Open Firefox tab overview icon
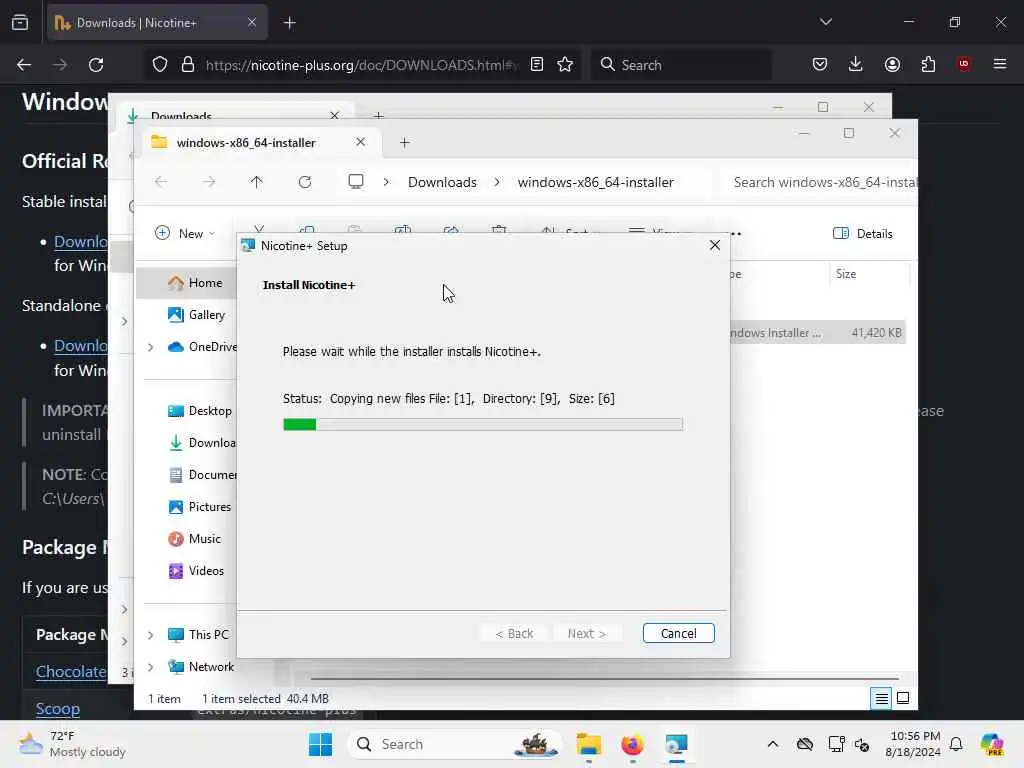 pos(20,23)
